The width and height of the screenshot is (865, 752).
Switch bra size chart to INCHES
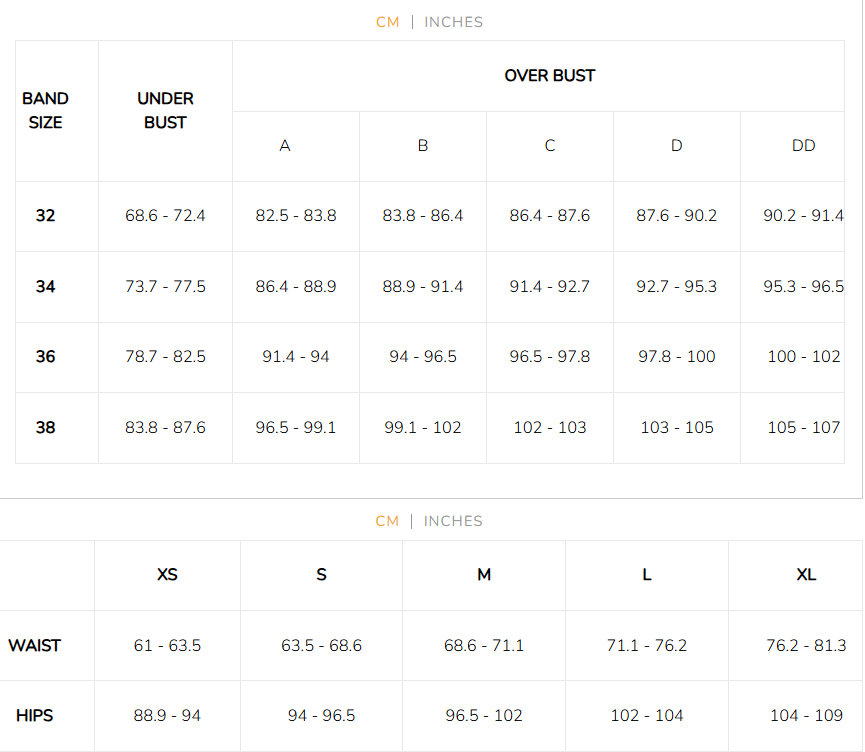tap(453, 22)
